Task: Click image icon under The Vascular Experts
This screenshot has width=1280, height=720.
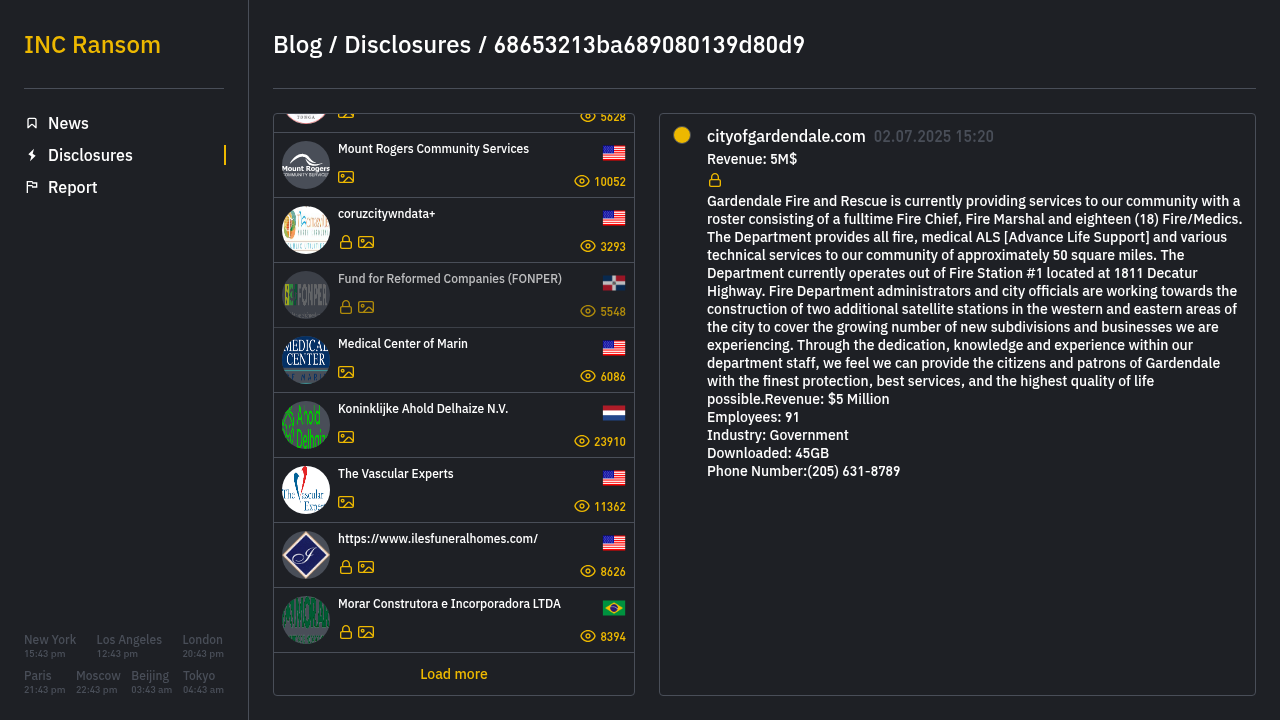Action: pyautogui.click(x=346, y=502)
